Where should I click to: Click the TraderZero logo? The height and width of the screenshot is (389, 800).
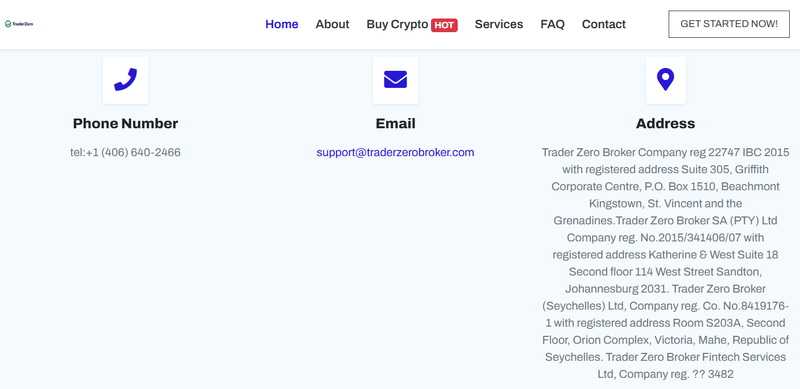pyautogui.click(x=19, y=24)
